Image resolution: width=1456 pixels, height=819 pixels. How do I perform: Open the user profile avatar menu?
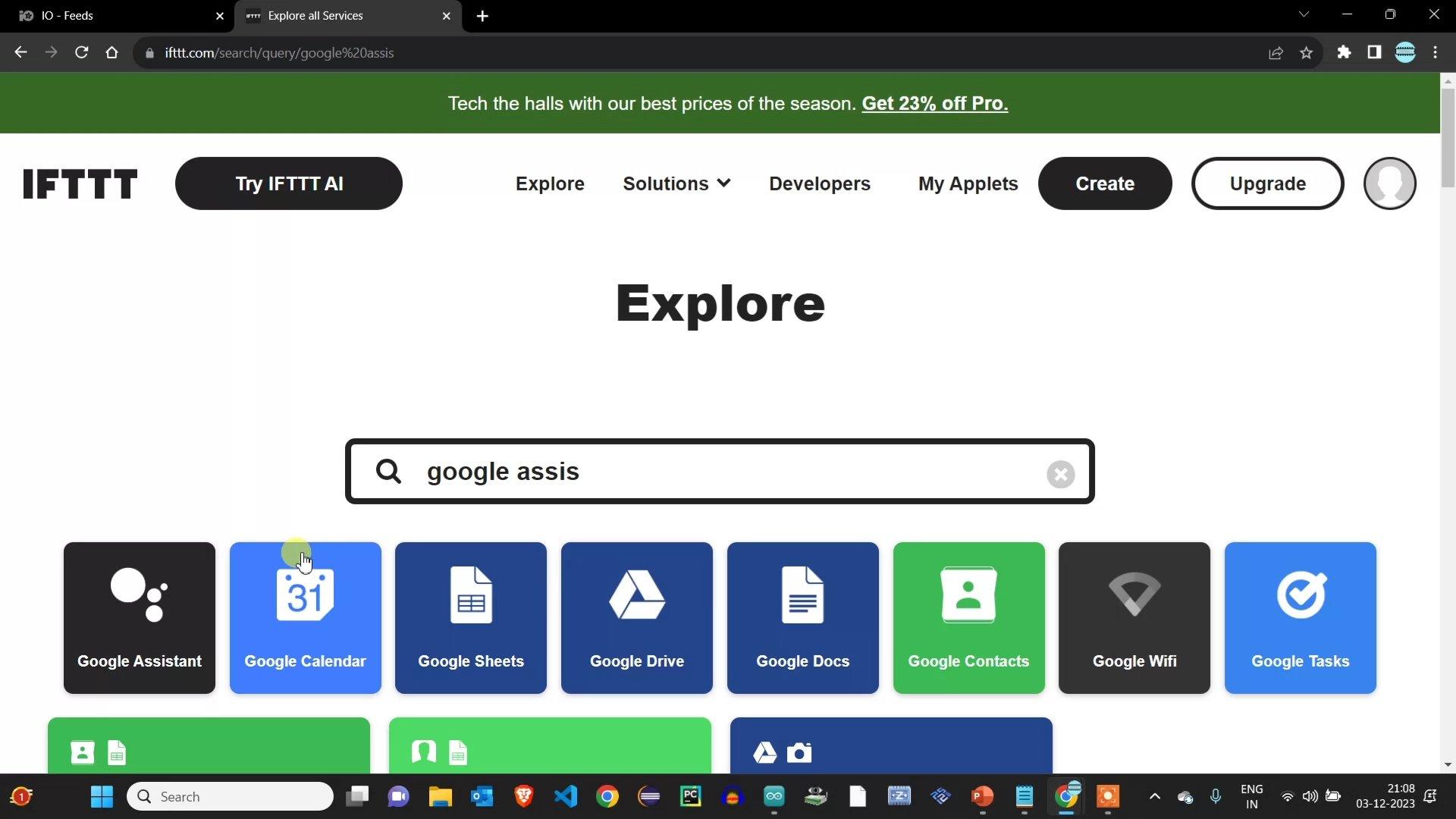click(1389, 184)
